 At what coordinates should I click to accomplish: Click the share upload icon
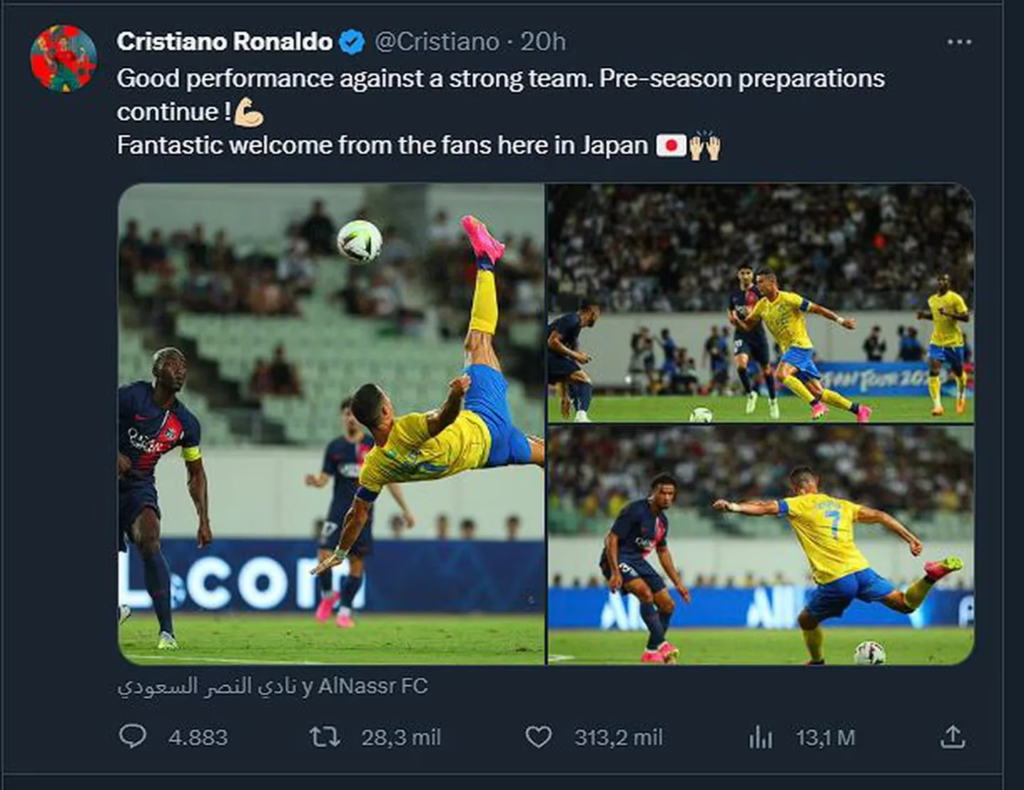click(953, 737)
